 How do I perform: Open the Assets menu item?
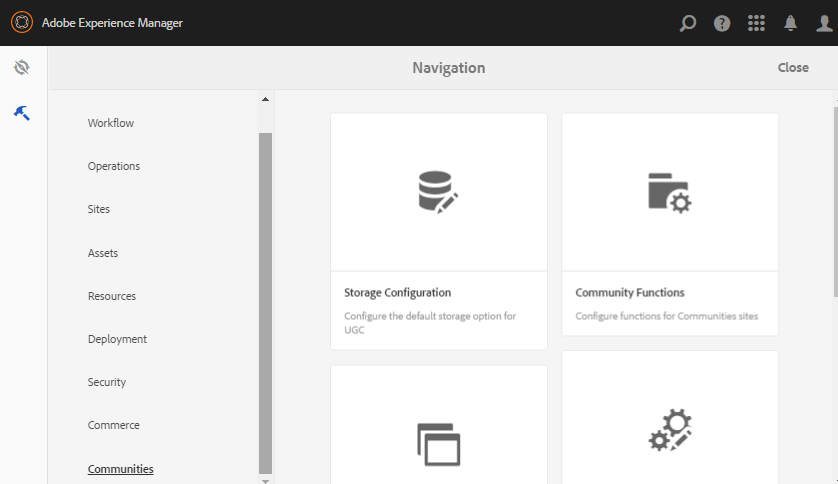(x=103, y=253)
